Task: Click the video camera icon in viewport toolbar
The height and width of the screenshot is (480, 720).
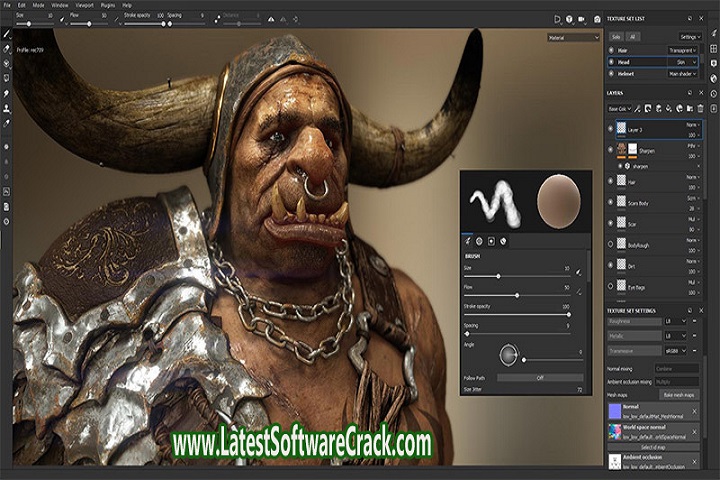Action: click(x=582, y=19)
